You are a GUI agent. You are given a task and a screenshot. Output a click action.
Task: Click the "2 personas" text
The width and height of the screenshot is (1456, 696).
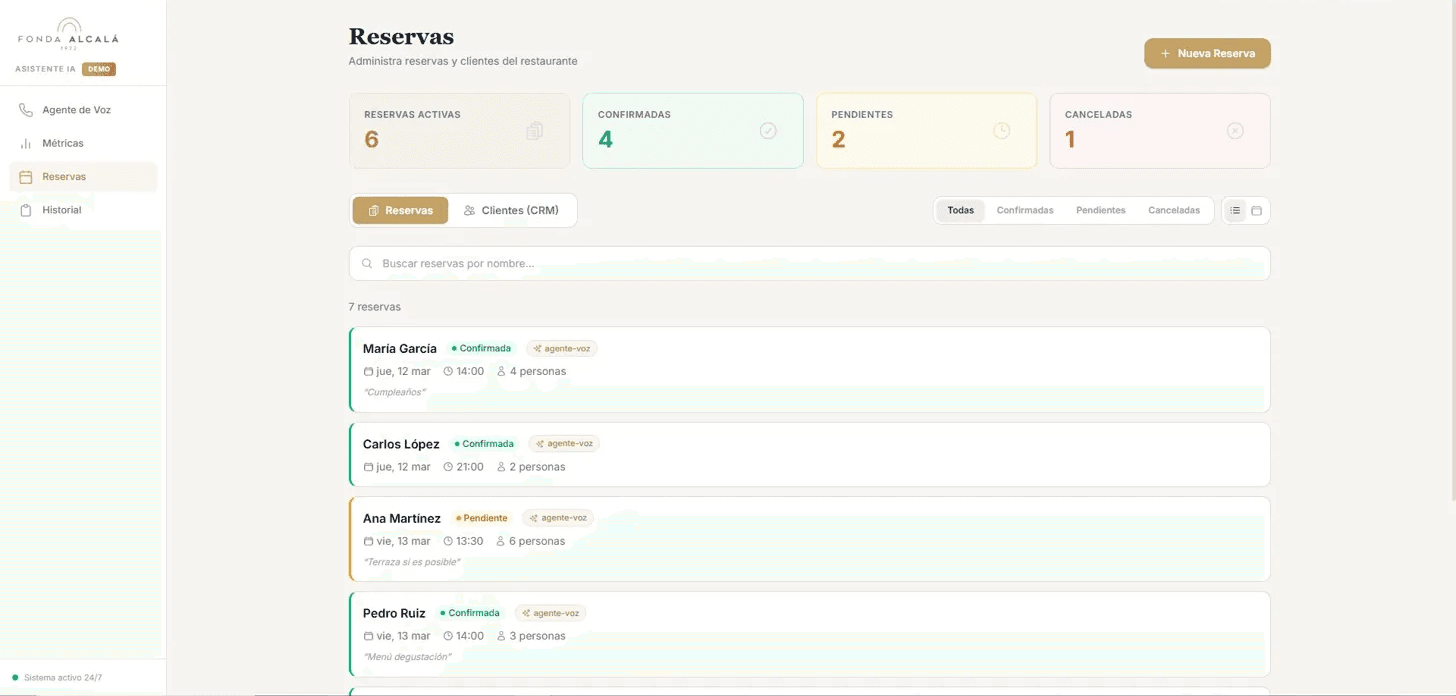point(538,467)
